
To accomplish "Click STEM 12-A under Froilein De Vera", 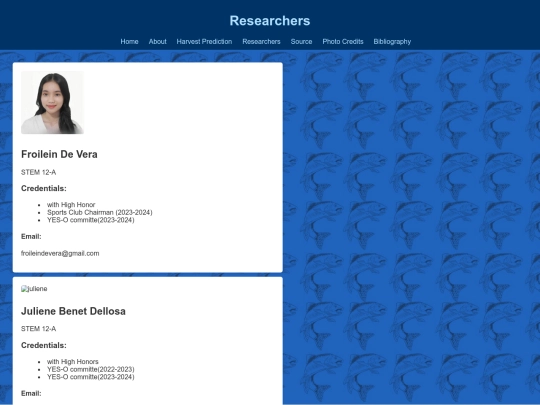I will [38, 172].
